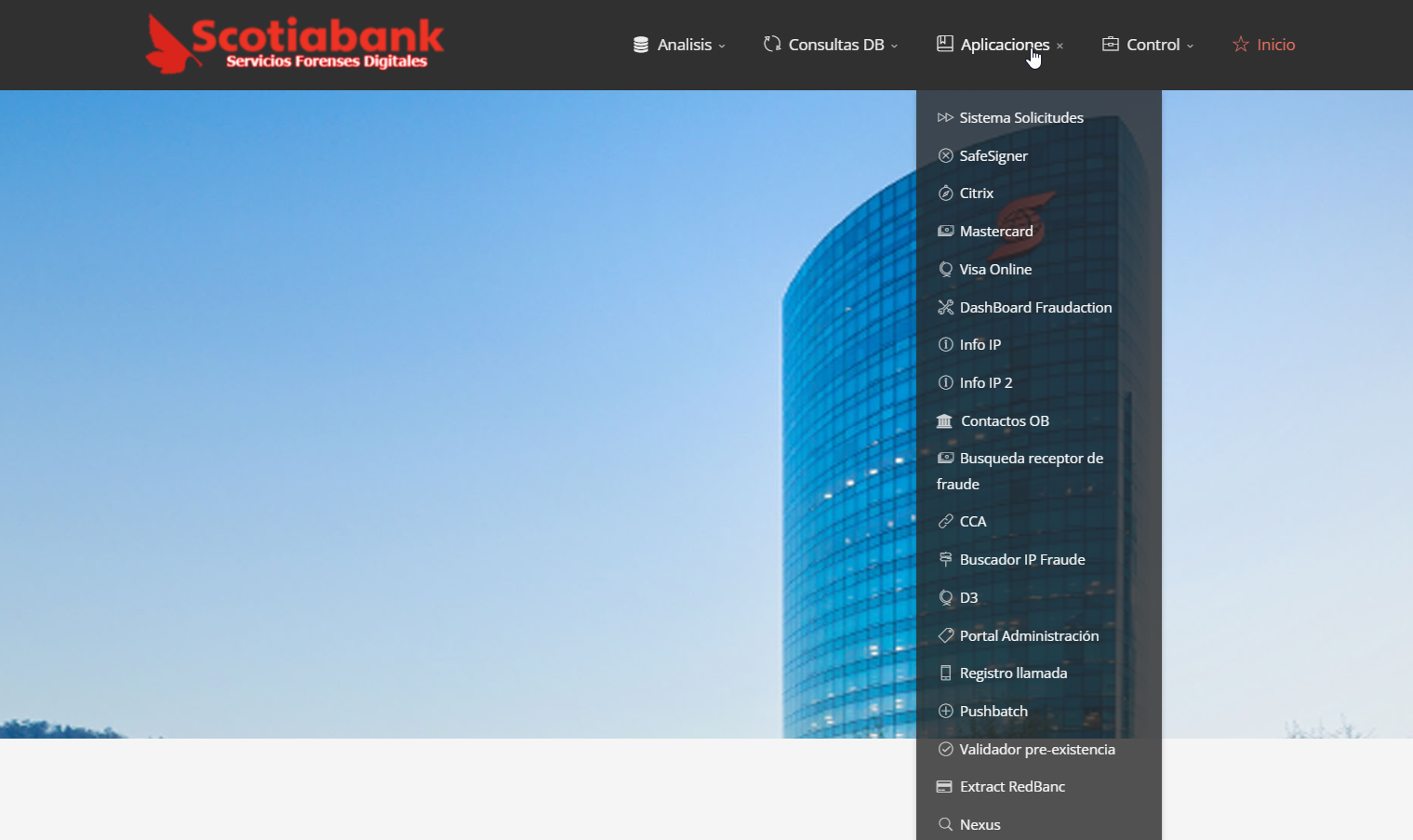Expand the Consultas DB dropdown menu
Viewport: 1413px width, 840px height.
coord(831,45)
